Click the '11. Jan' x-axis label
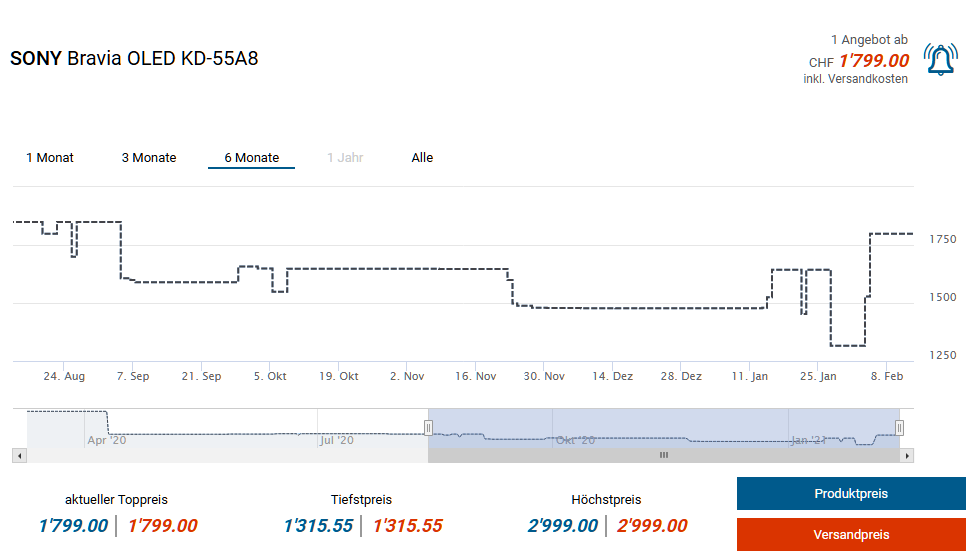The width and height of the screenshot is (974, 556). 750,376
